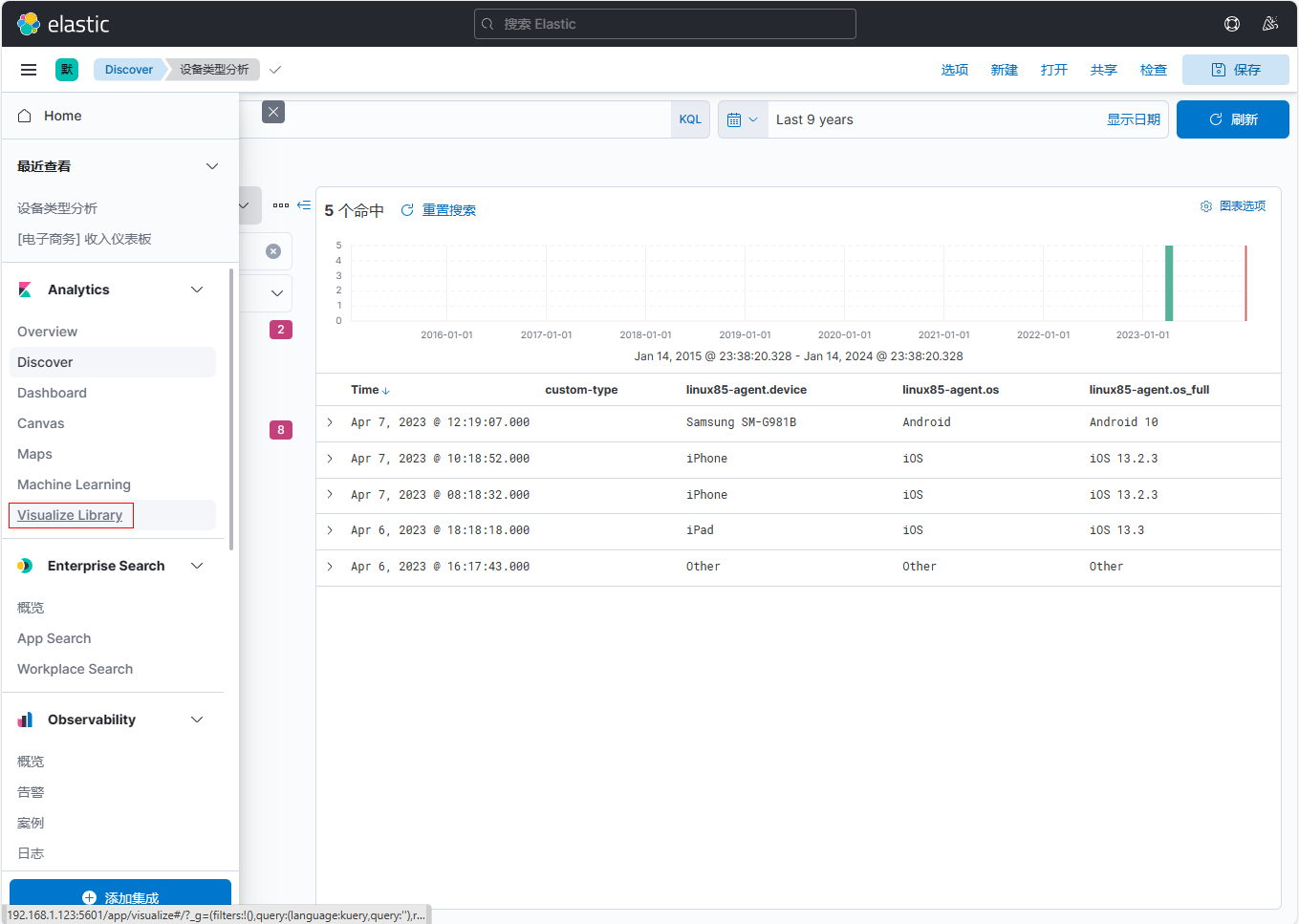The image size is (1299, 924).
Task: Close the navigation flyout with X button
Action: click(x=273, y=113)
